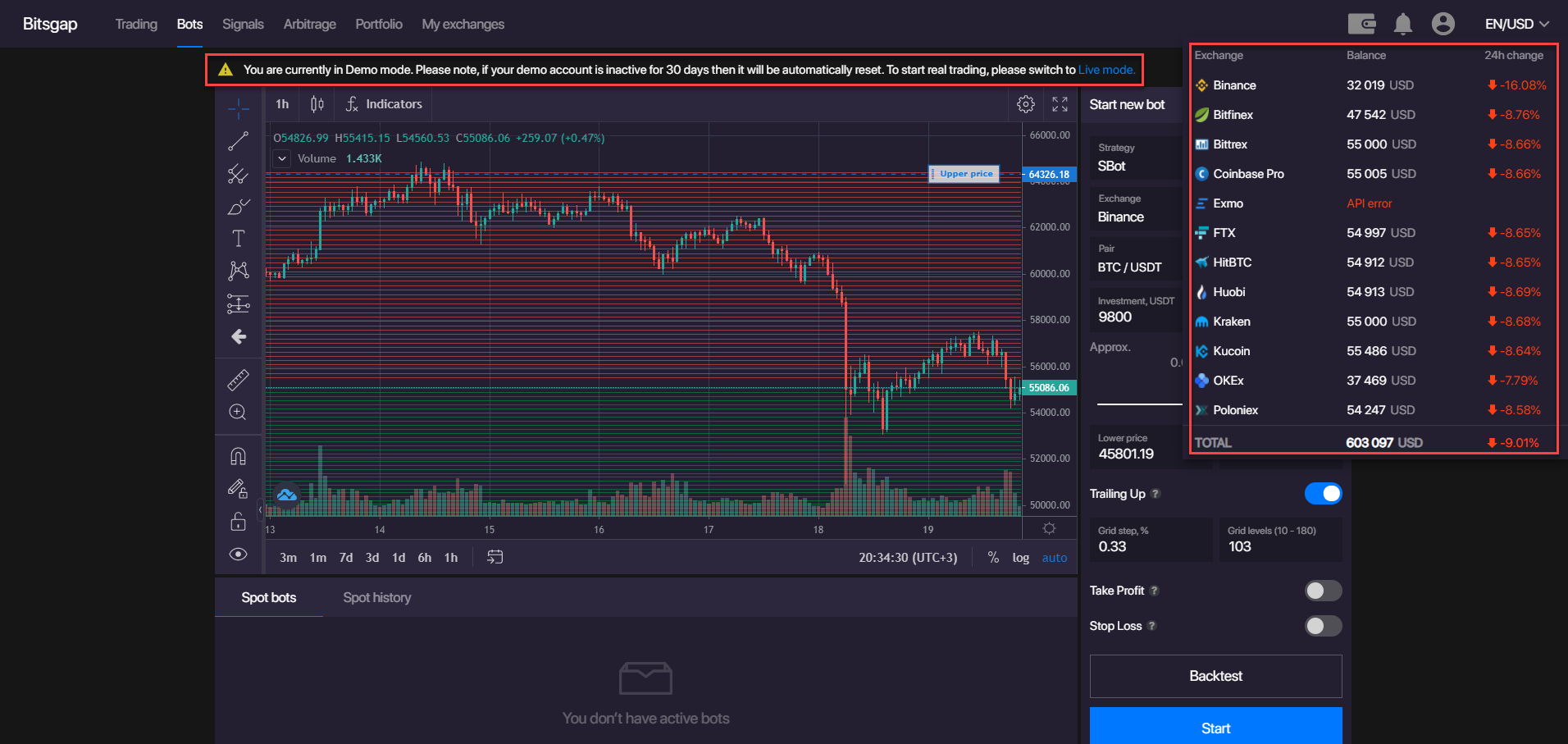
Task: Open the Exchange Binance selector
Action: (1137, 208)
